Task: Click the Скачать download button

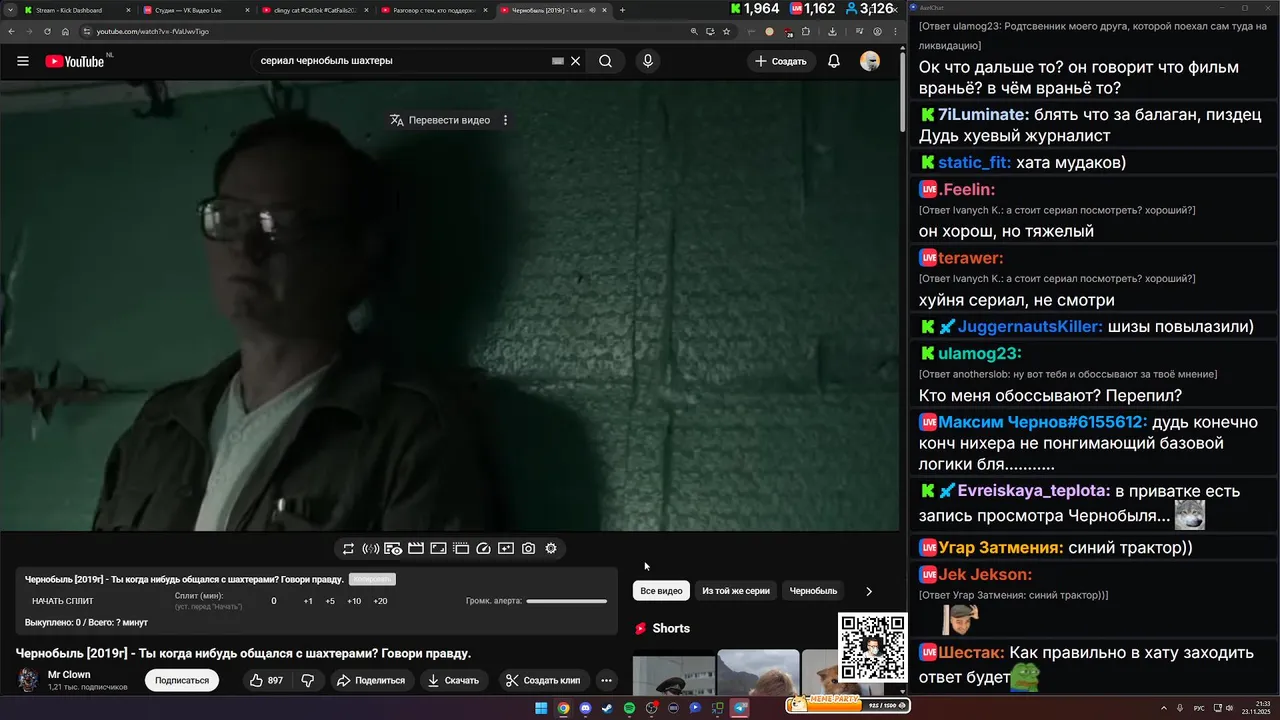Action: click(453, 680)
